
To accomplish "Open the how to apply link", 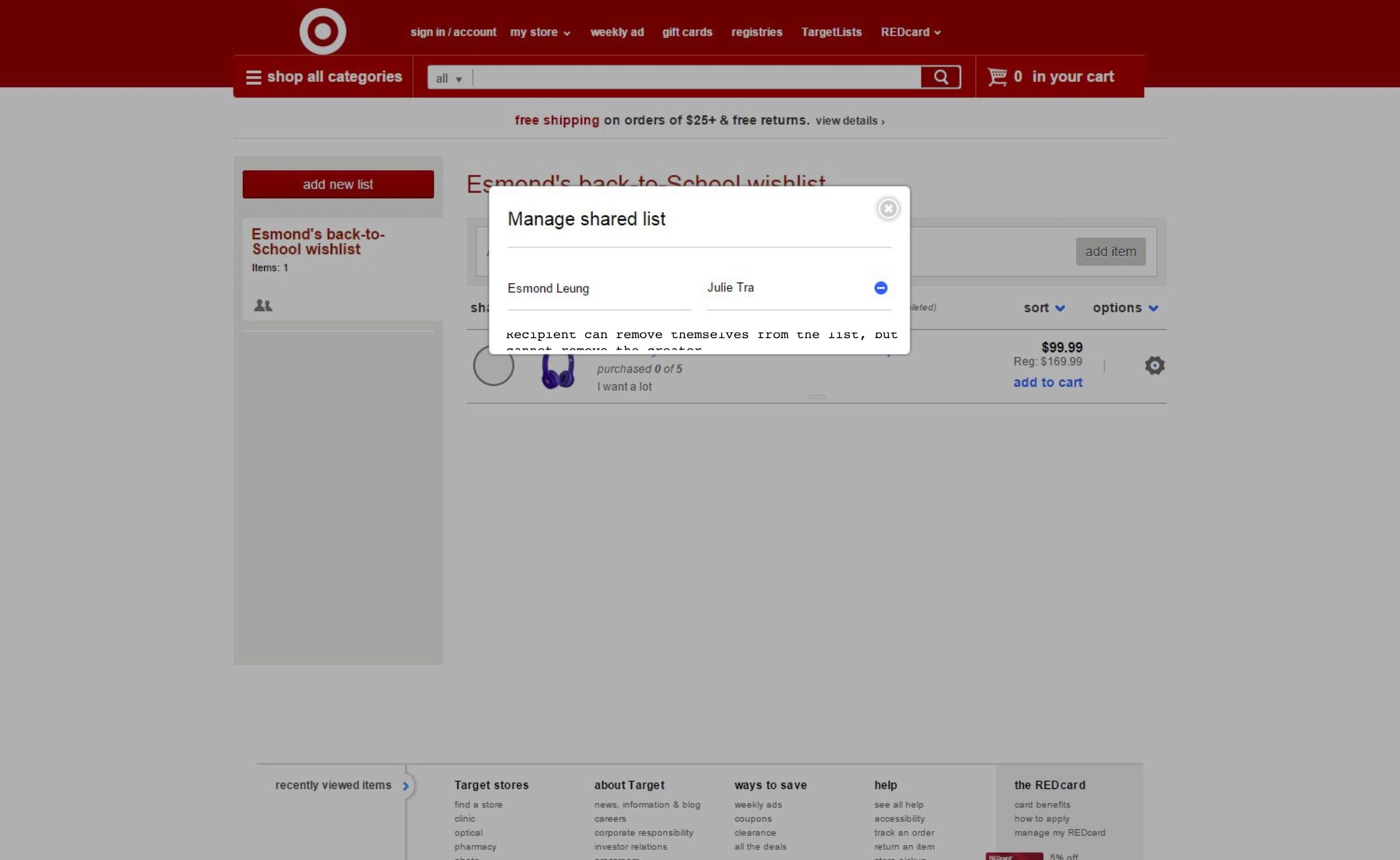I will click(x=1041, y=819).
